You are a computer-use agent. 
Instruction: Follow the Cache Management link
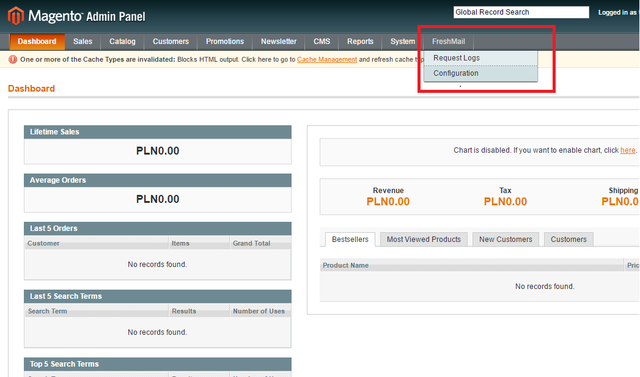327,60
